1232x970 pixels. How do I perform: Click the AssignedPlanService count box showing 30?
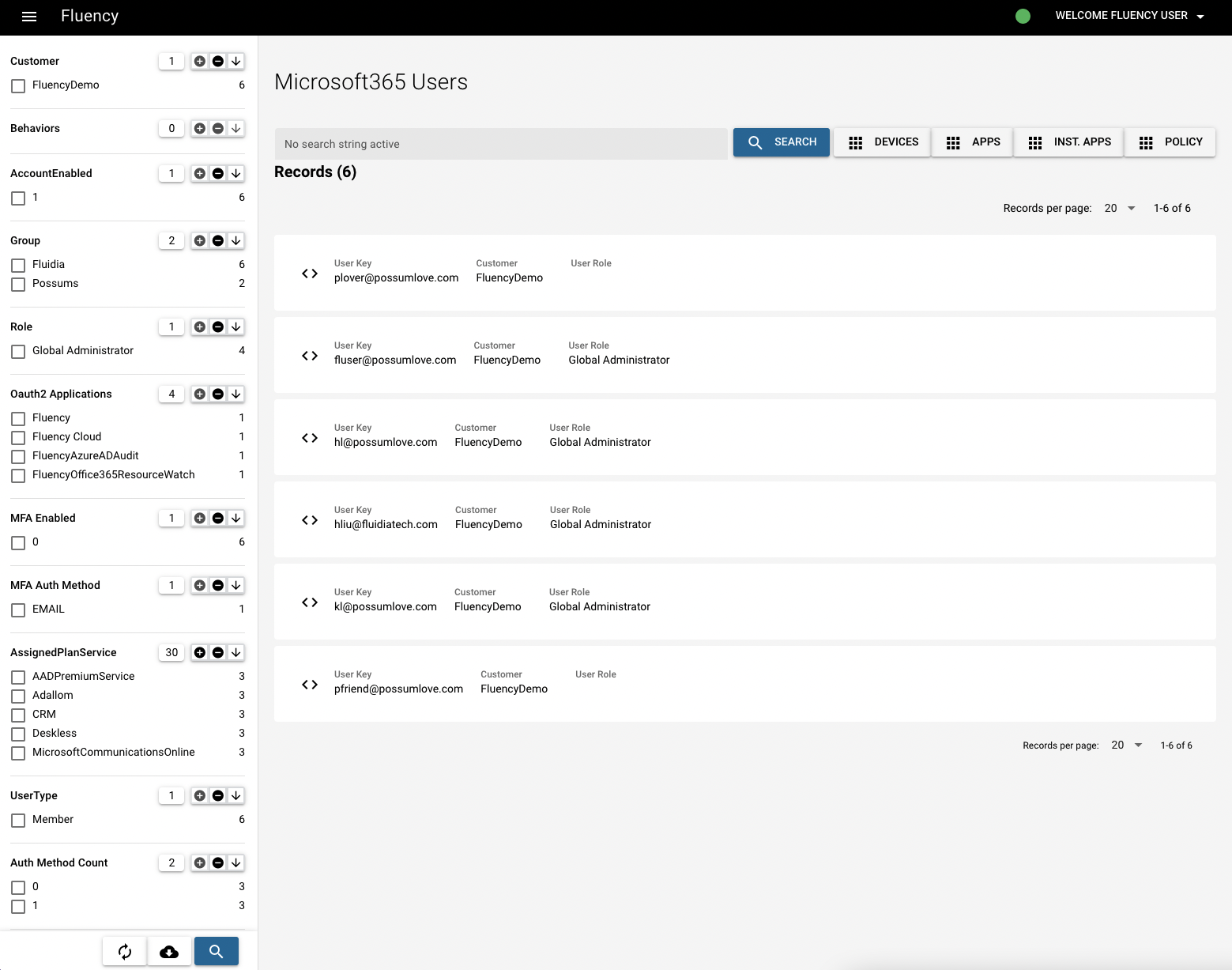point(171,652)
